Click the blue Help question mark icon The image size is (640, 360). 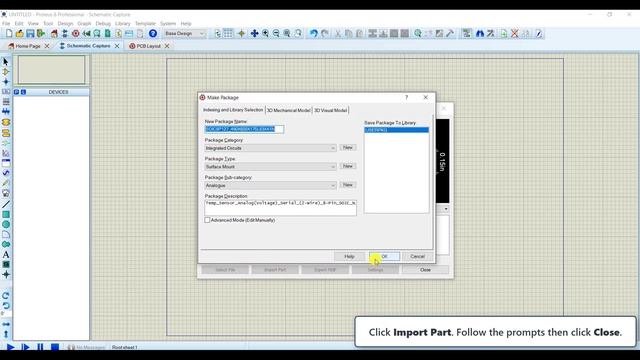tap(153, 33)
